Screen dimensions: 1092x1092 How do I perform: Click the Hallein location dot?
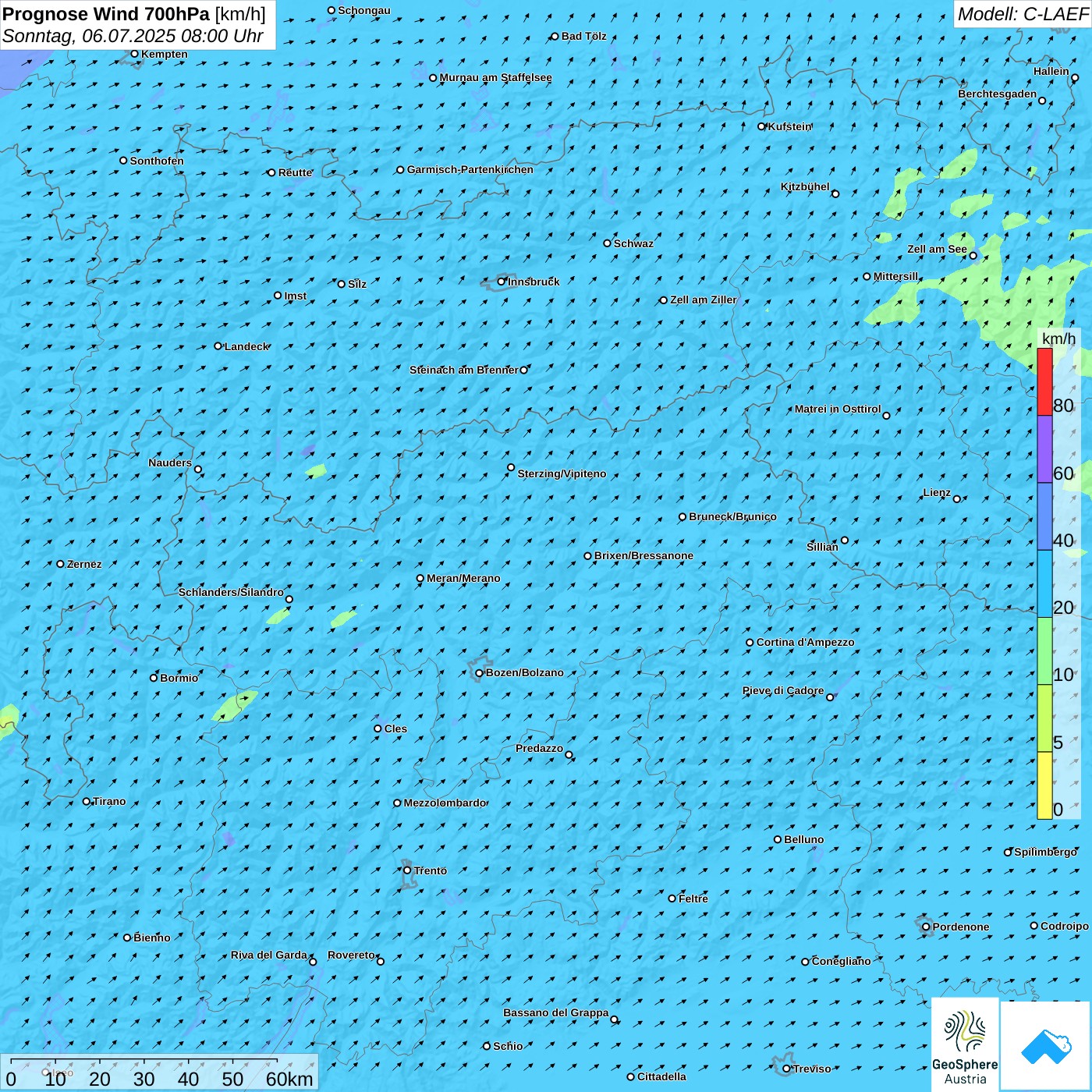tap(1075, 78)
